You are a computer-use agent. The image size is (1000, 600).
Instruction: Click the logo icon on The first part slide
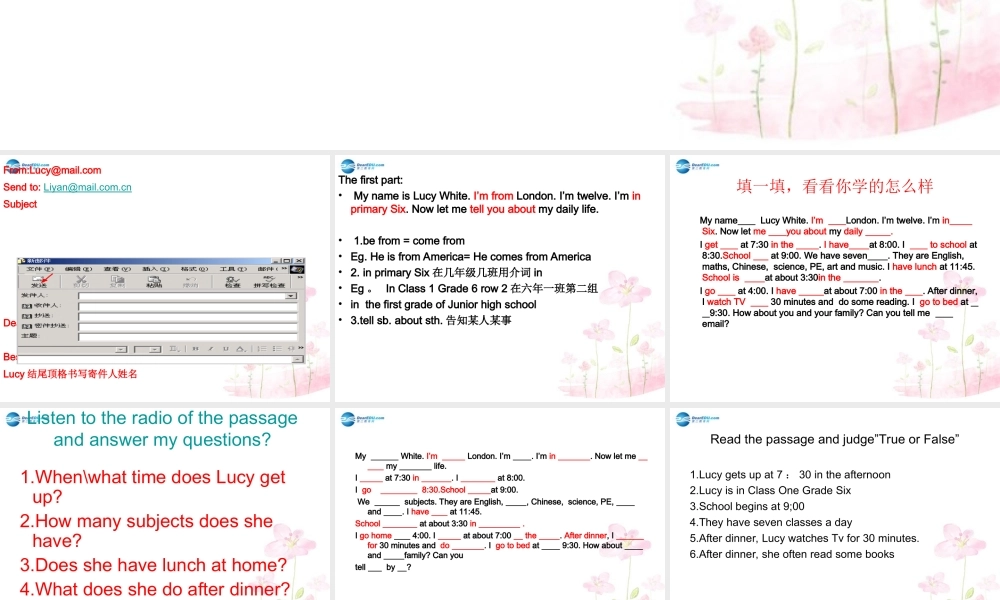click(362, 166)
